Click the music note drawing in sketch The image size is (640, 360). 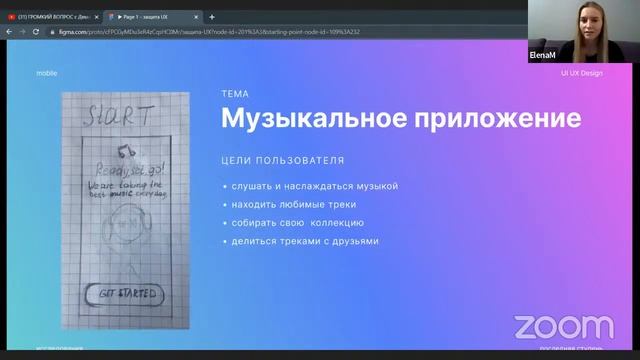tap(126, 151)
